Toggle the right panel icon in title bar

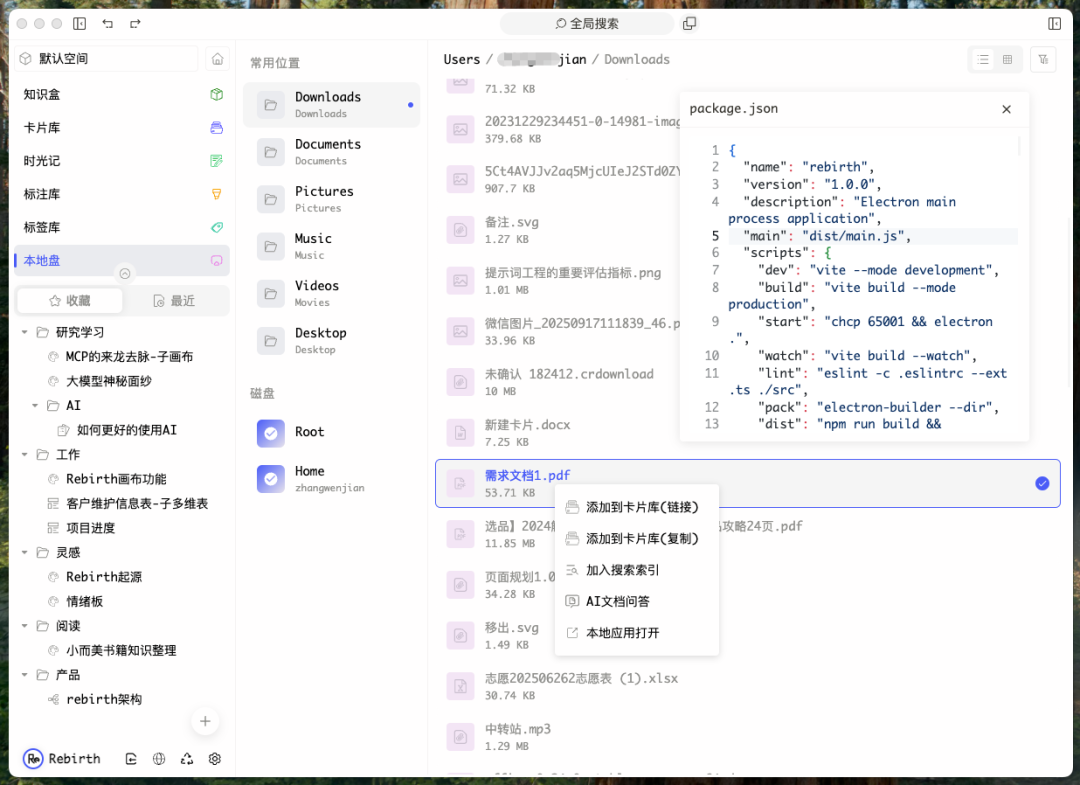tap(1054, 23)
